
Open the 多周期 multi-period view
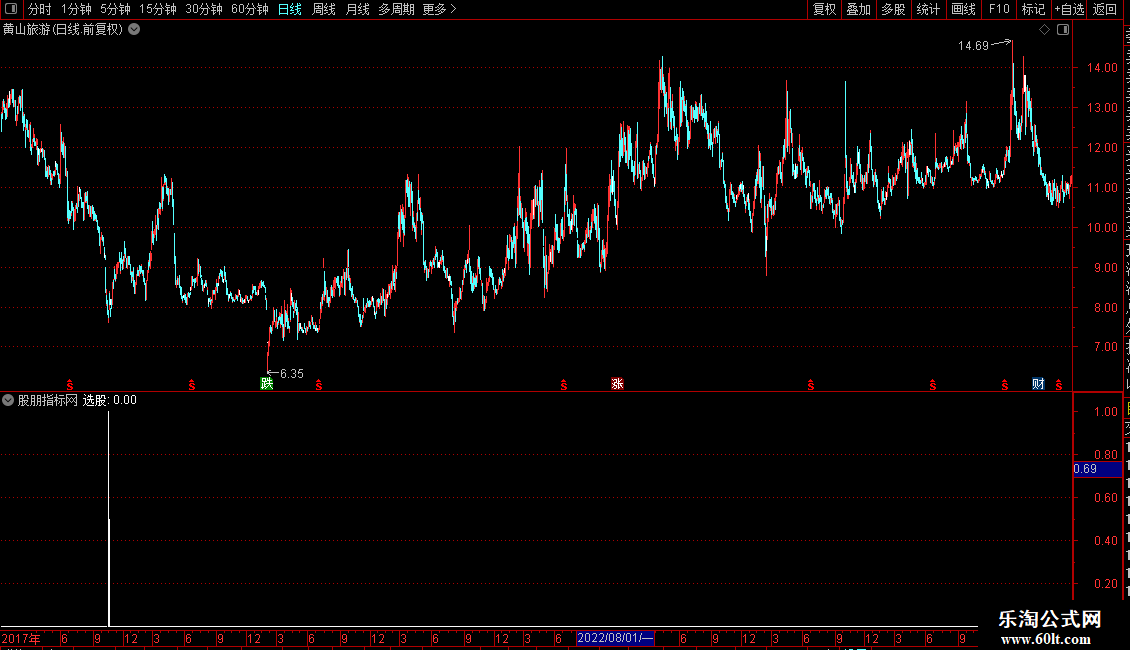396,9
